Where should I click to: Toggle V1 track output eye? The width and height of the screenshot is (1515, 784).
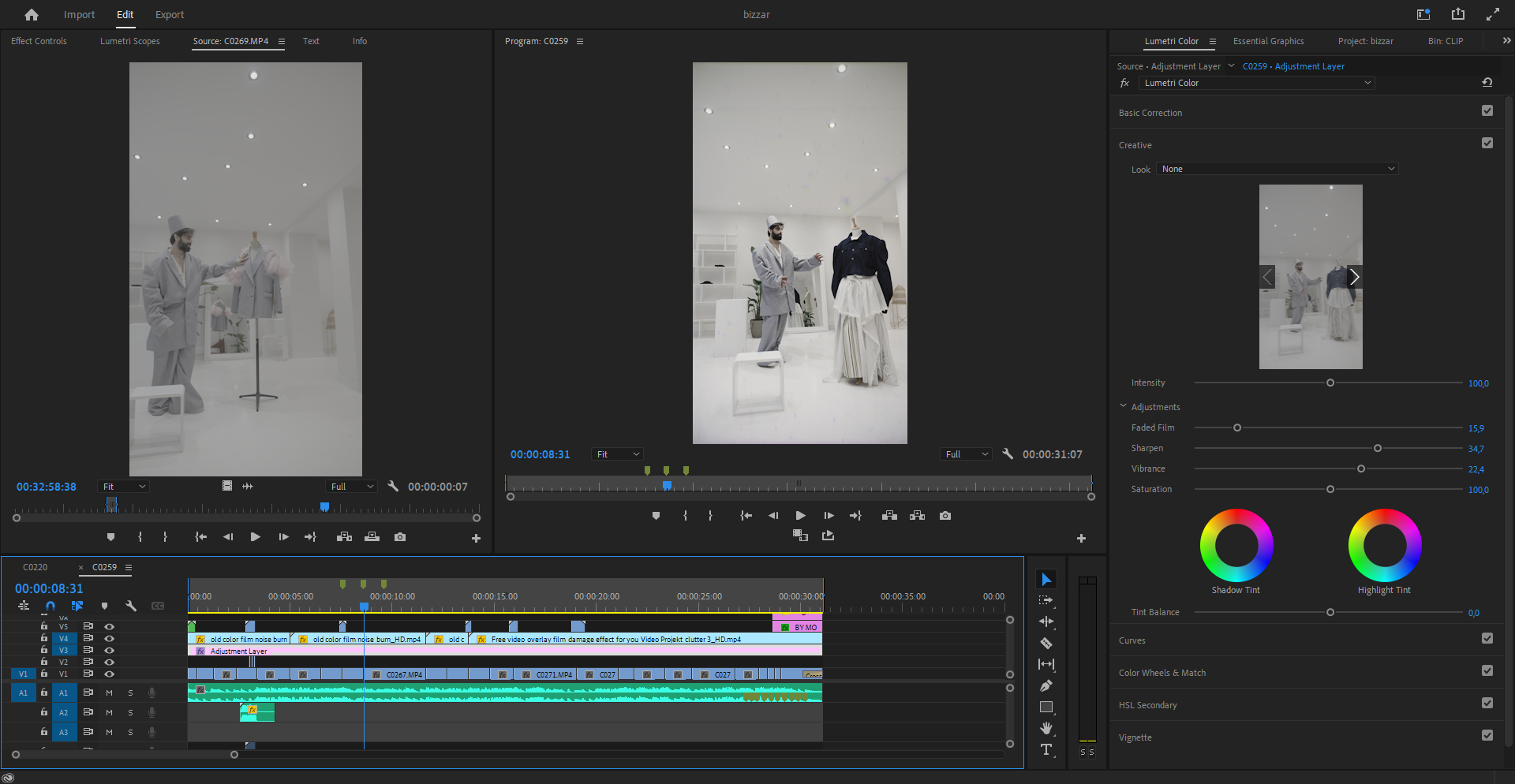point(110,674)
